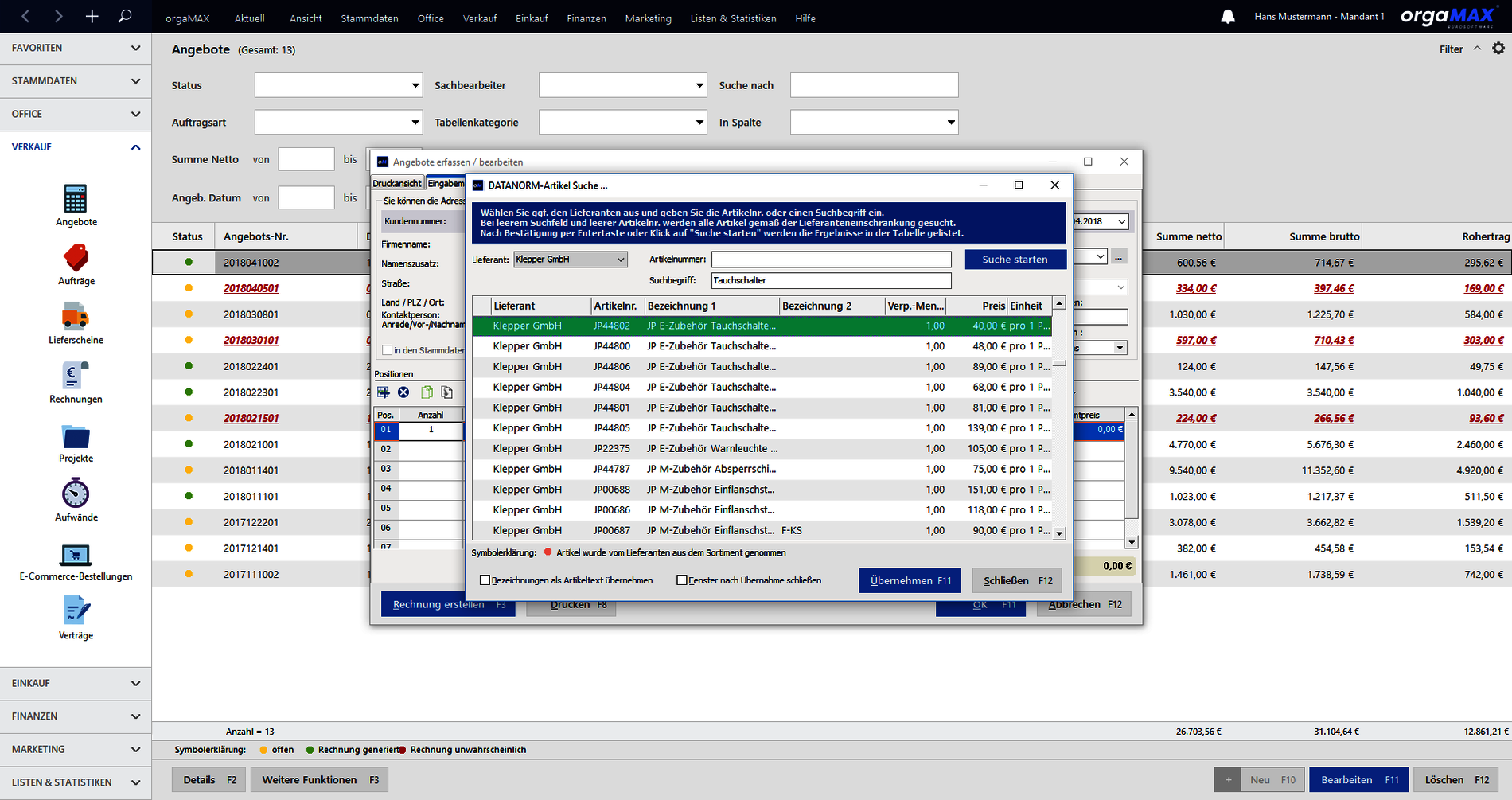1512x800 pixels.
Task: Open Lieferscheine from the sidebar
Action: pyautogui.click(x=76, y=316)
